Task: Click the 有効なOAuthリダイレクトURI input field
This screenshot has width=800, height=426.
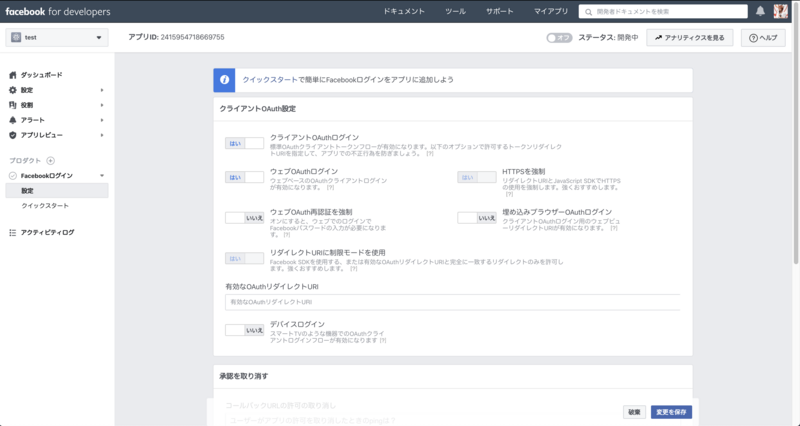Action: click(x=453, y=302)
